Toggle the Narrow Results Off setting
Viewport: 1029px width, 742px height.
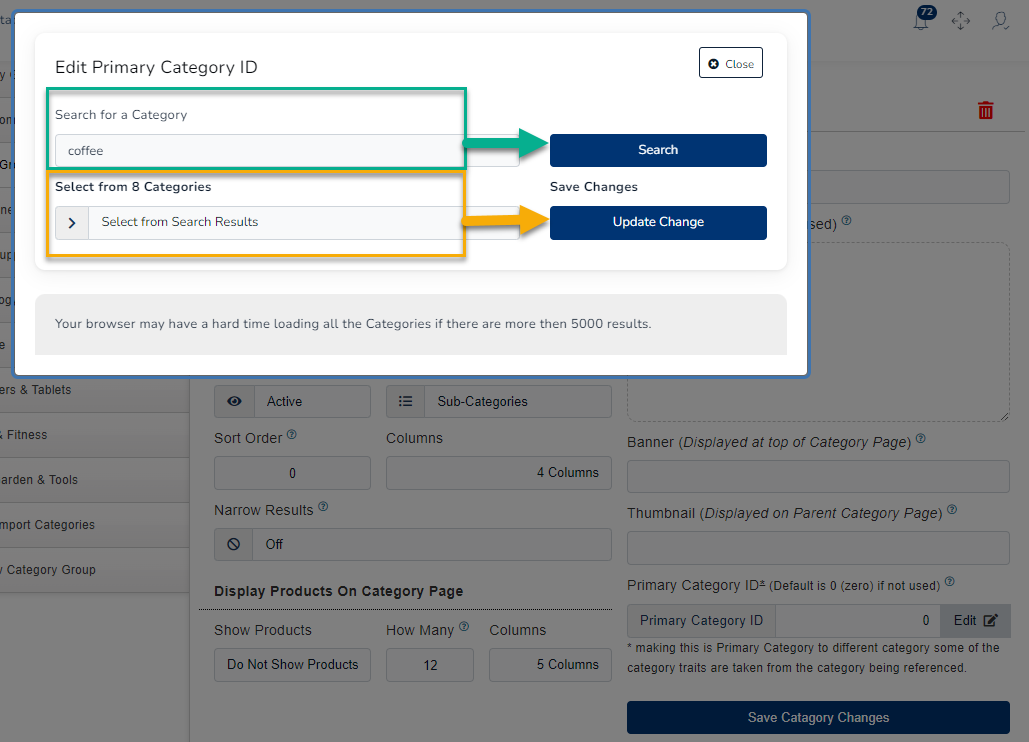tap(412, 545)
